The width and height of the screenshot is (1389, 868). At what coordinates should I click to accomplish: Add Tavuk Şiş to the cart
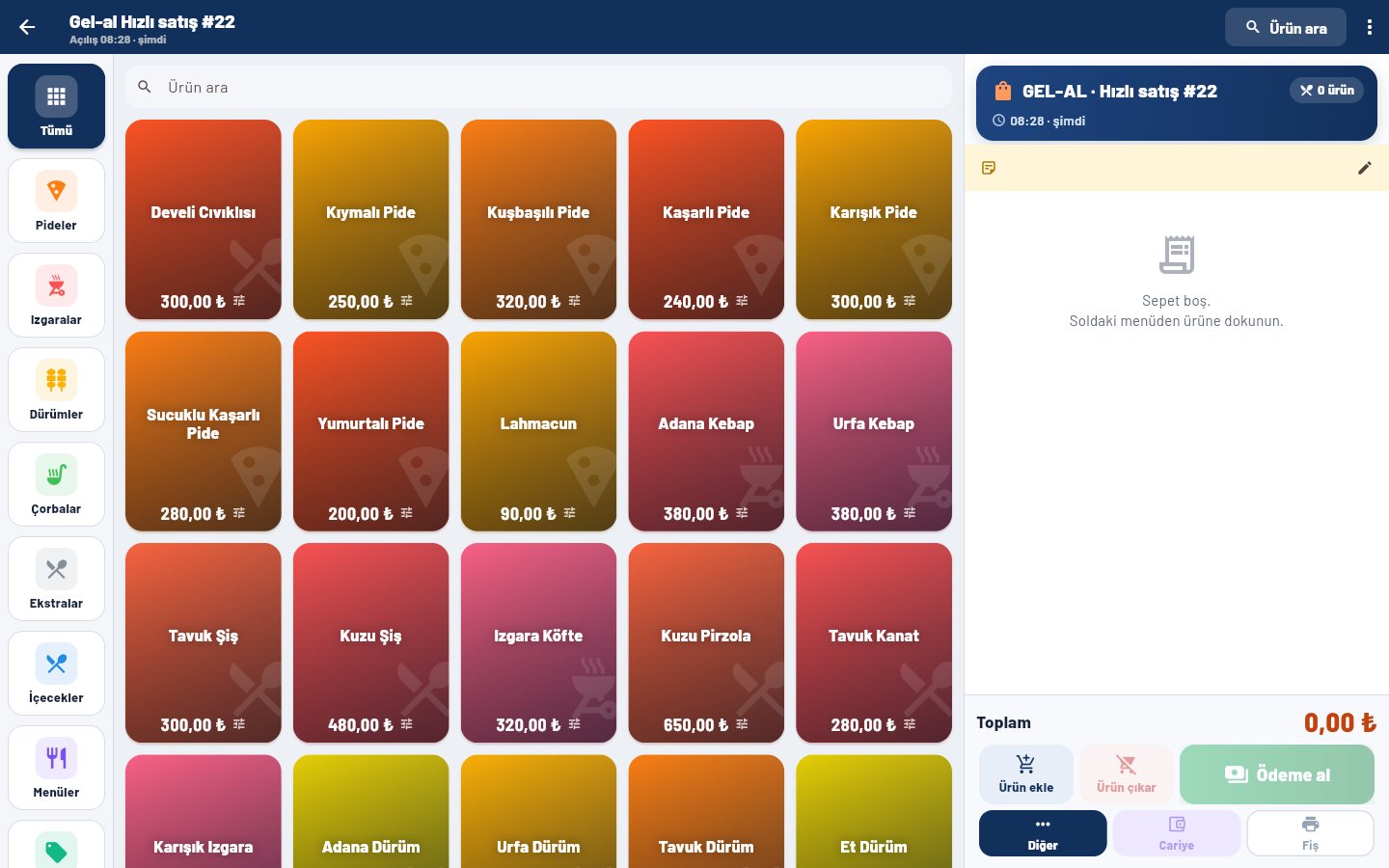coord(204,642)
